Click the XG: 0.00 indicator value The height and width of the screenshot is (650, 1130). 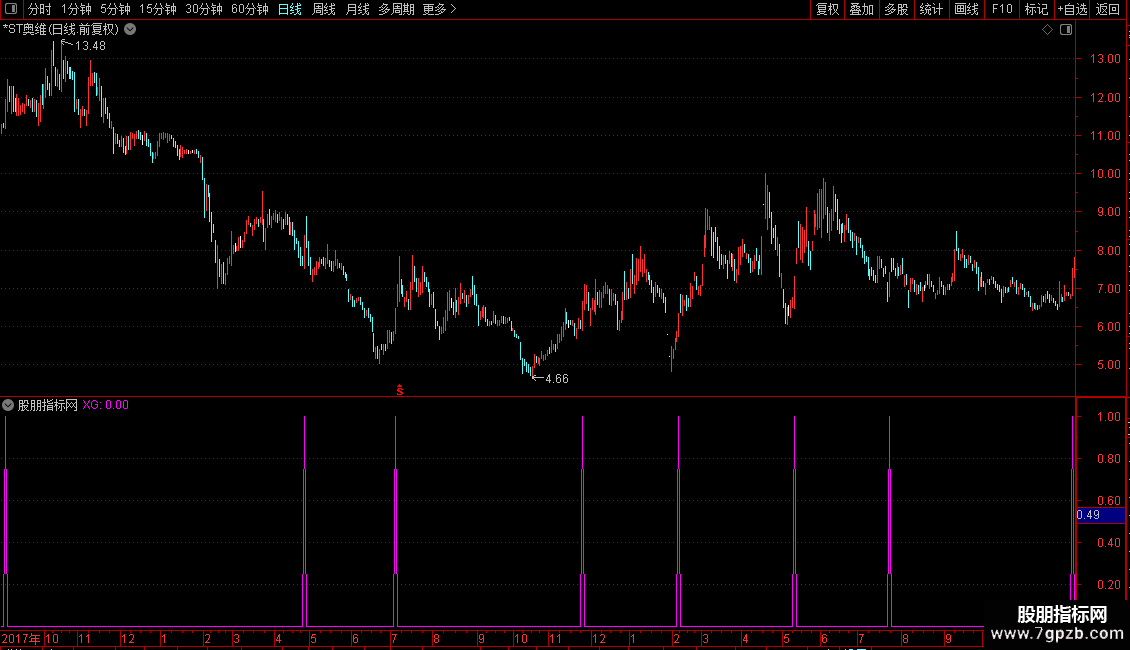pyautogui.click(x=105, y=405)
